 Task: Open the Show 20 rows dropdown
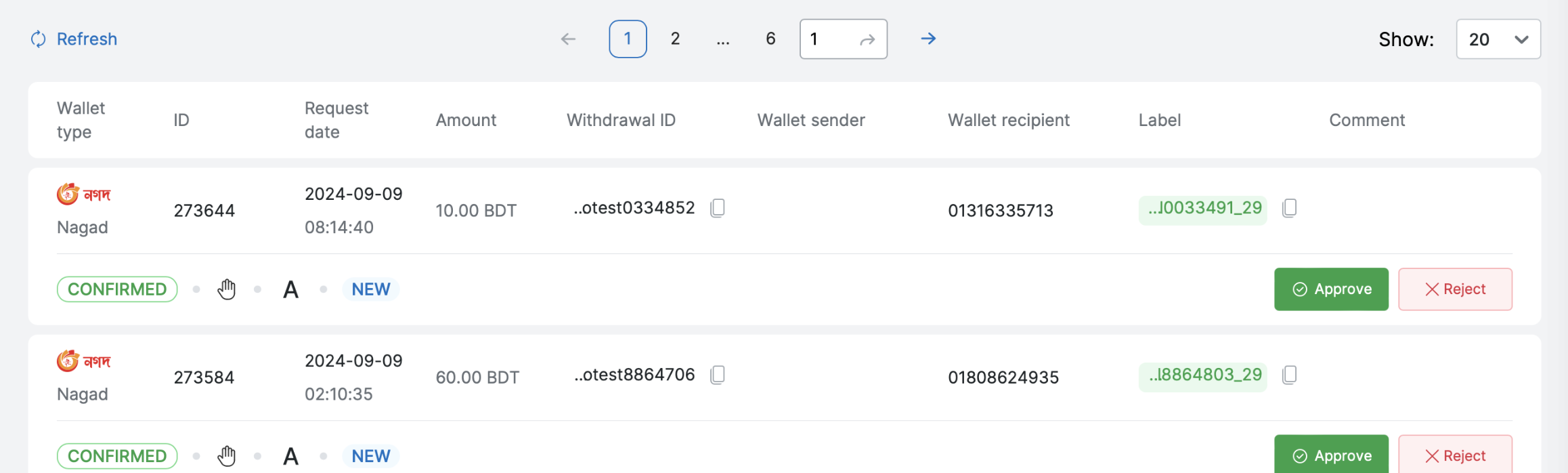coord(1498,39)
